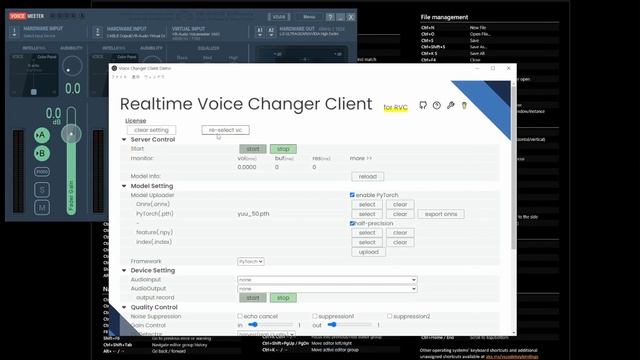Click the VBAN button in Voicemeeter
Screen dimensions: 640x360
(x=279, y=17)
